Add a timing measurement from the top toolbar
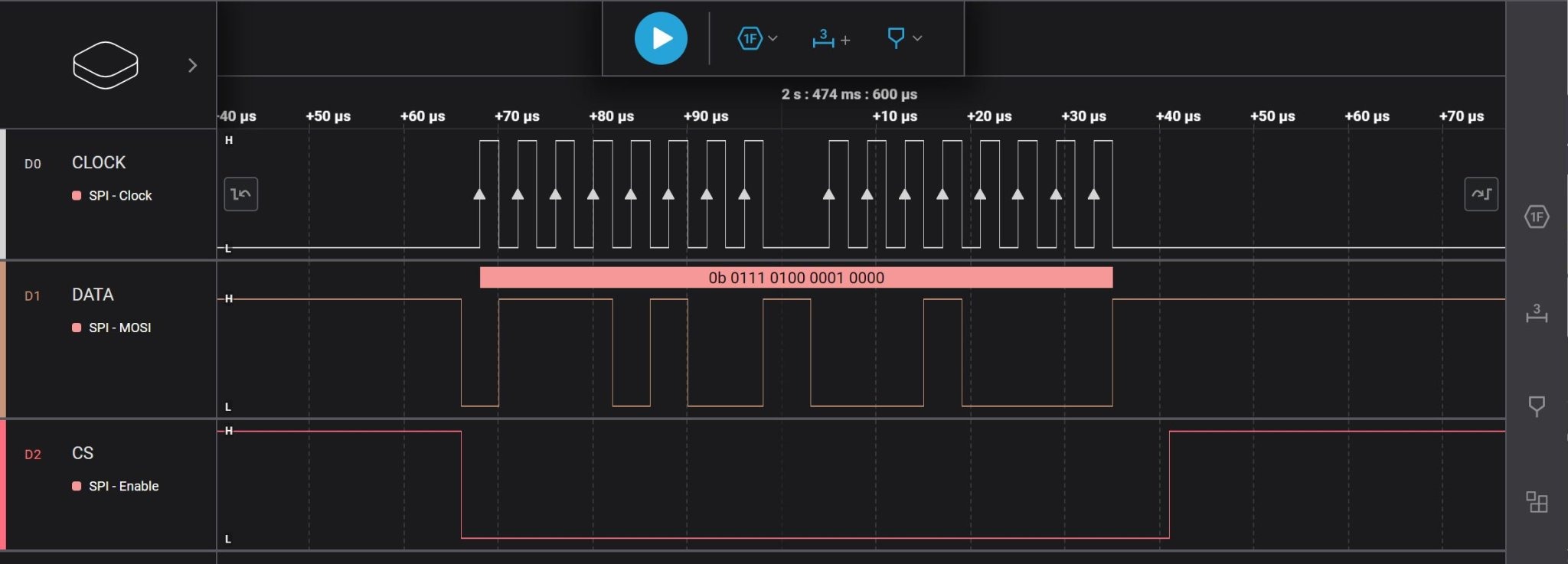This screenshot has height=564, width=1568. pyautogui.click(x=823, y=38)
